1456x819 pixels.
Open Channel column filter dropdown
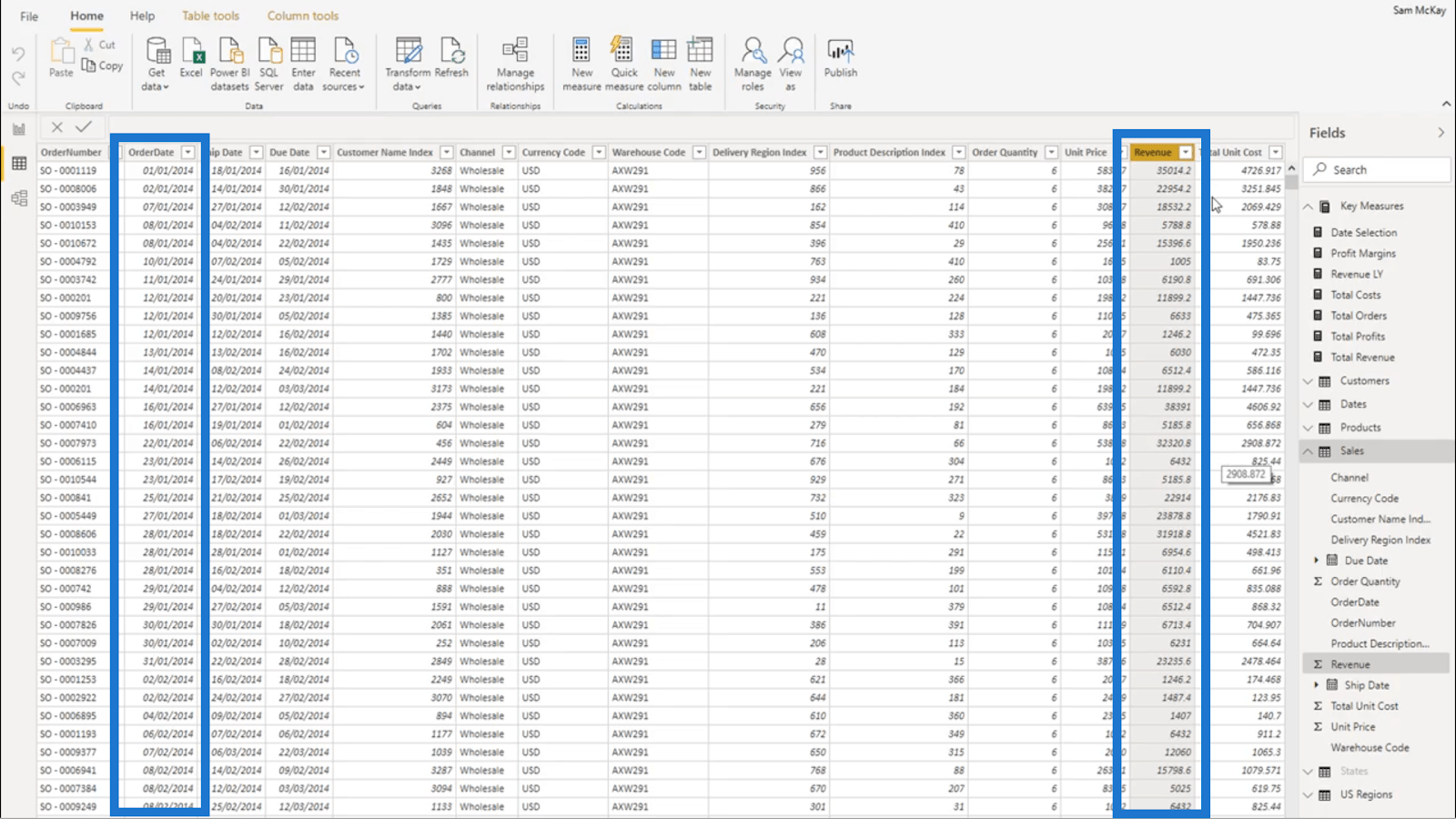coord(509,152)
